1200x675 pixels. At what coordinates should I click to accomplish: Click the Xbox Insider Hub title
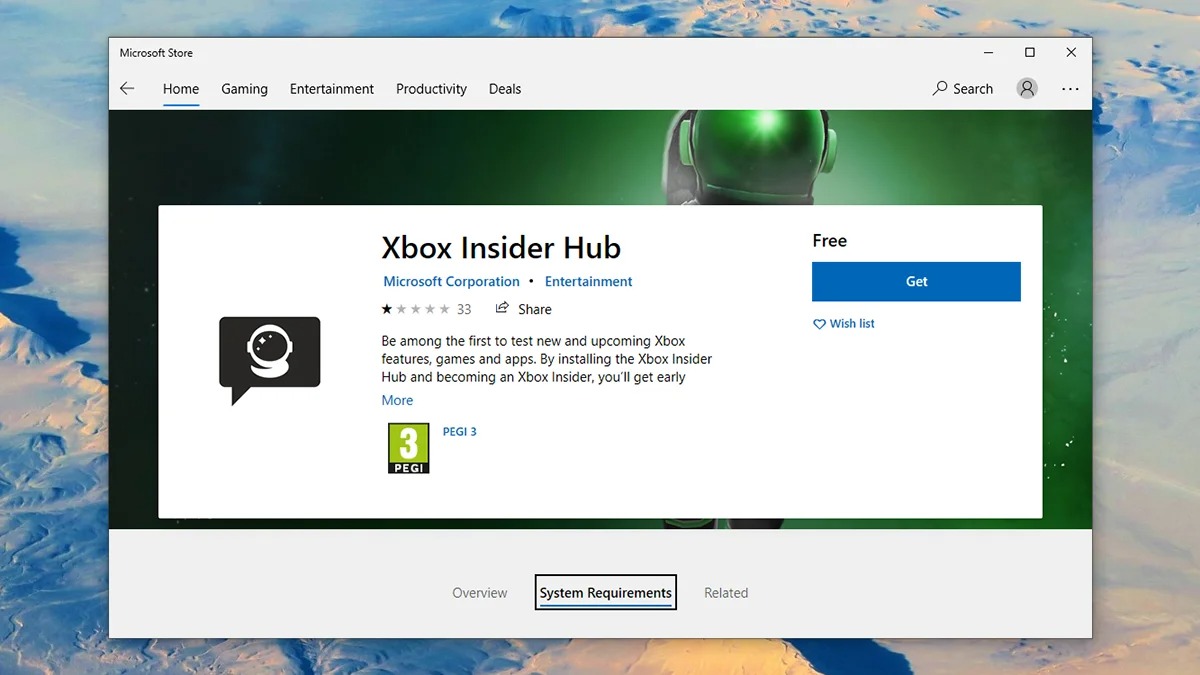click(501, 247)
